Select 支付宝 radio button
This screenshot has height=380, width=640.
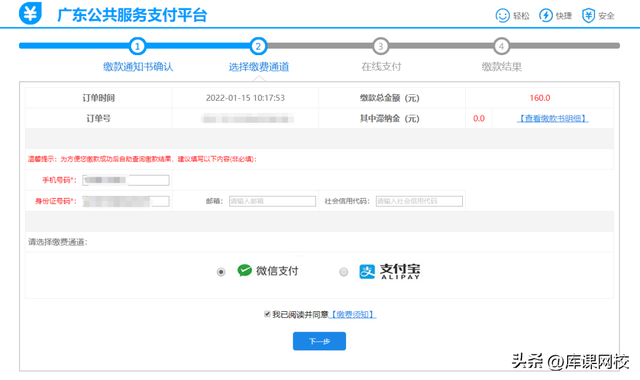point(344,272)
